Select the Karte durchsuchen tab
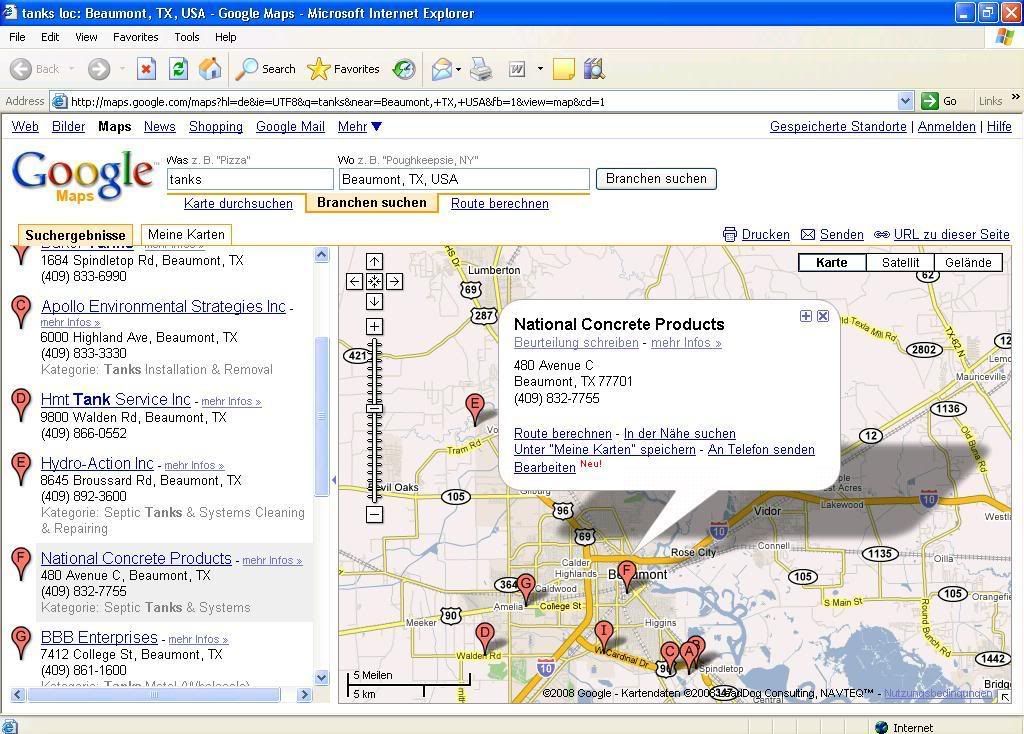Screen dimensions: 1024x734 [x=238, y=204]
